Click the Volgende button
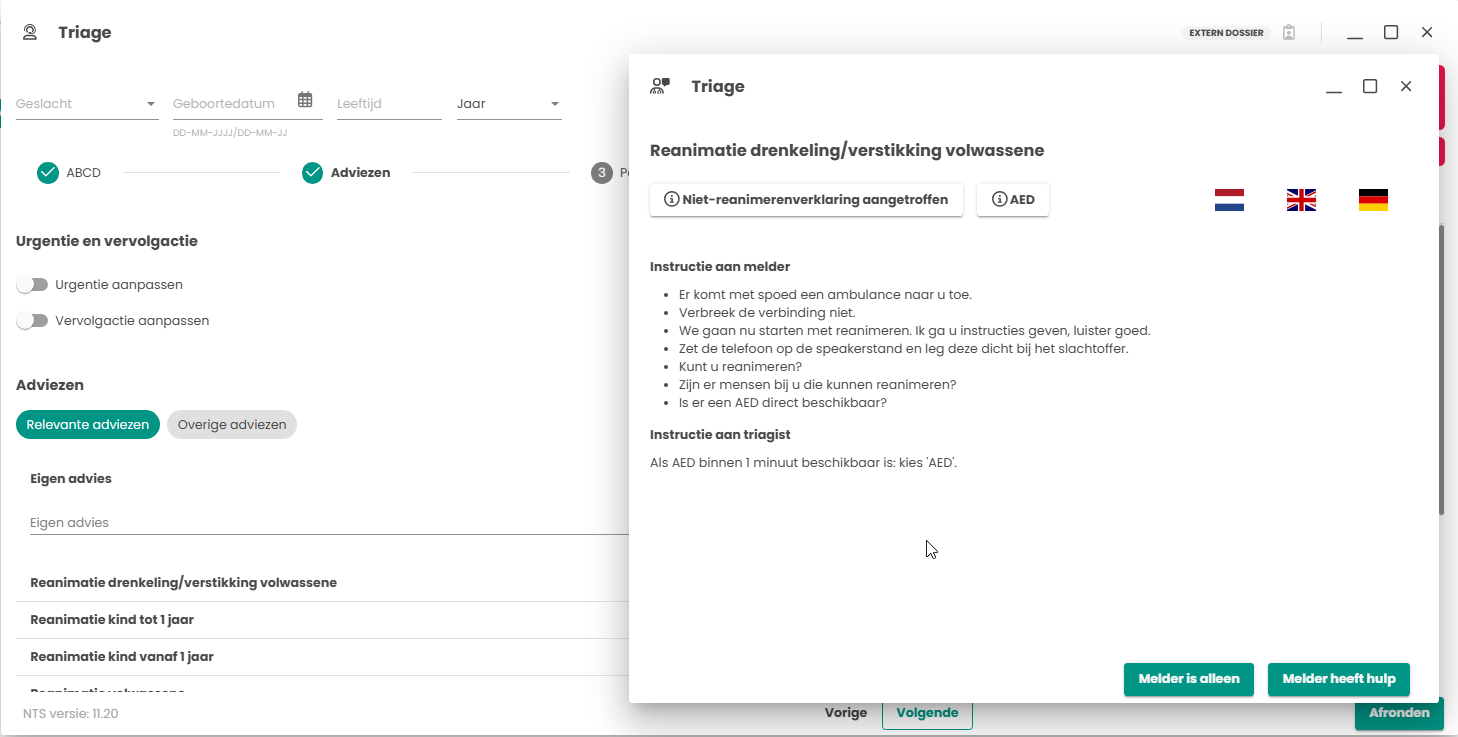Viewport: 1458px width, 737px height. (927, 713)
